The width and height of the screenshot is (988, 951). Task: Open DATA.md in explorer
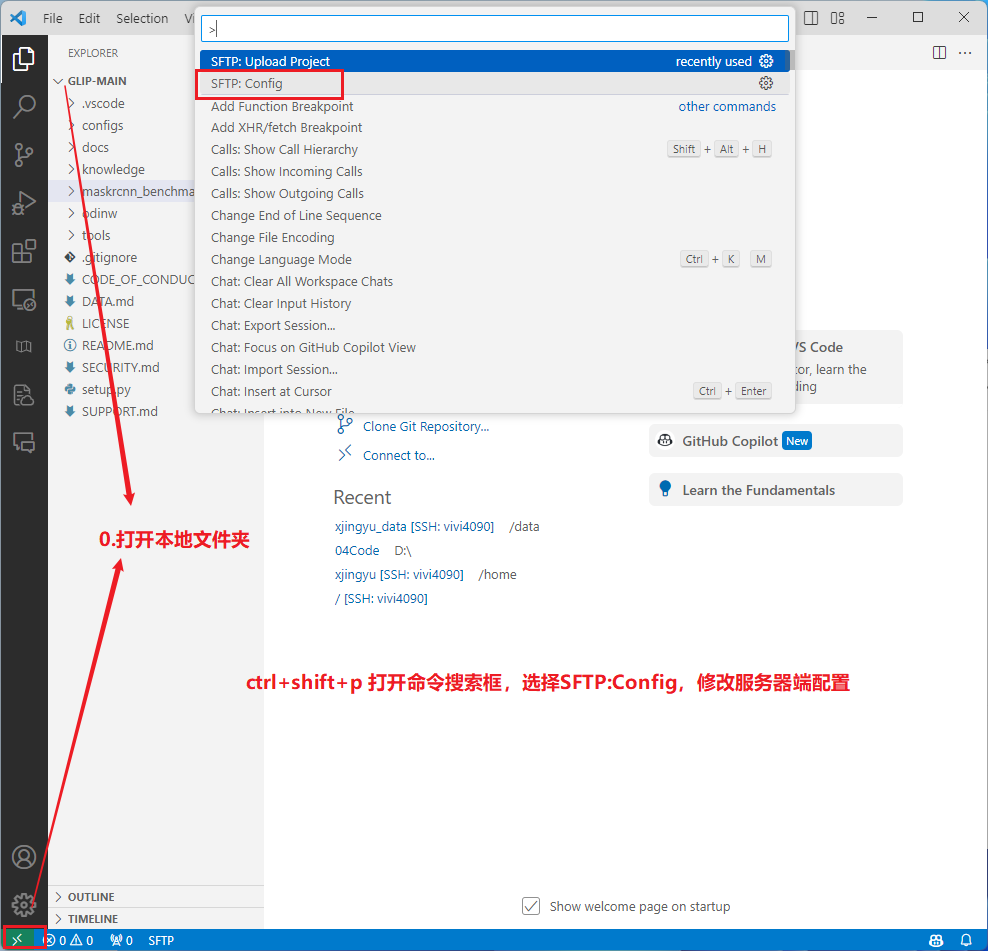pyautogui.click(x=108, y=301)
